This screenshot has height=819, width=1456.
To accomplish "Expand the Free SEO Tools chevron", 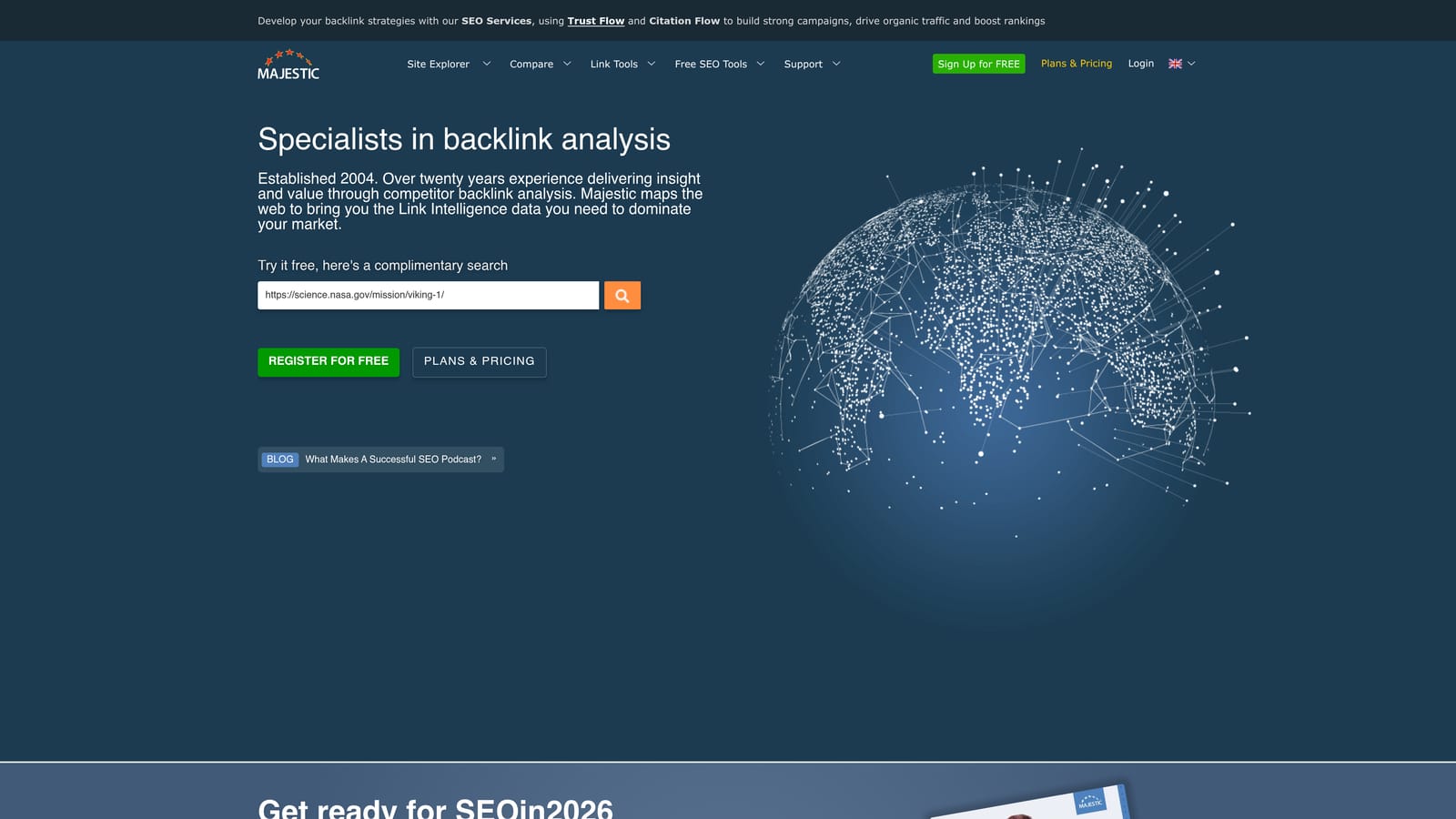I will (x=760, y=64).
